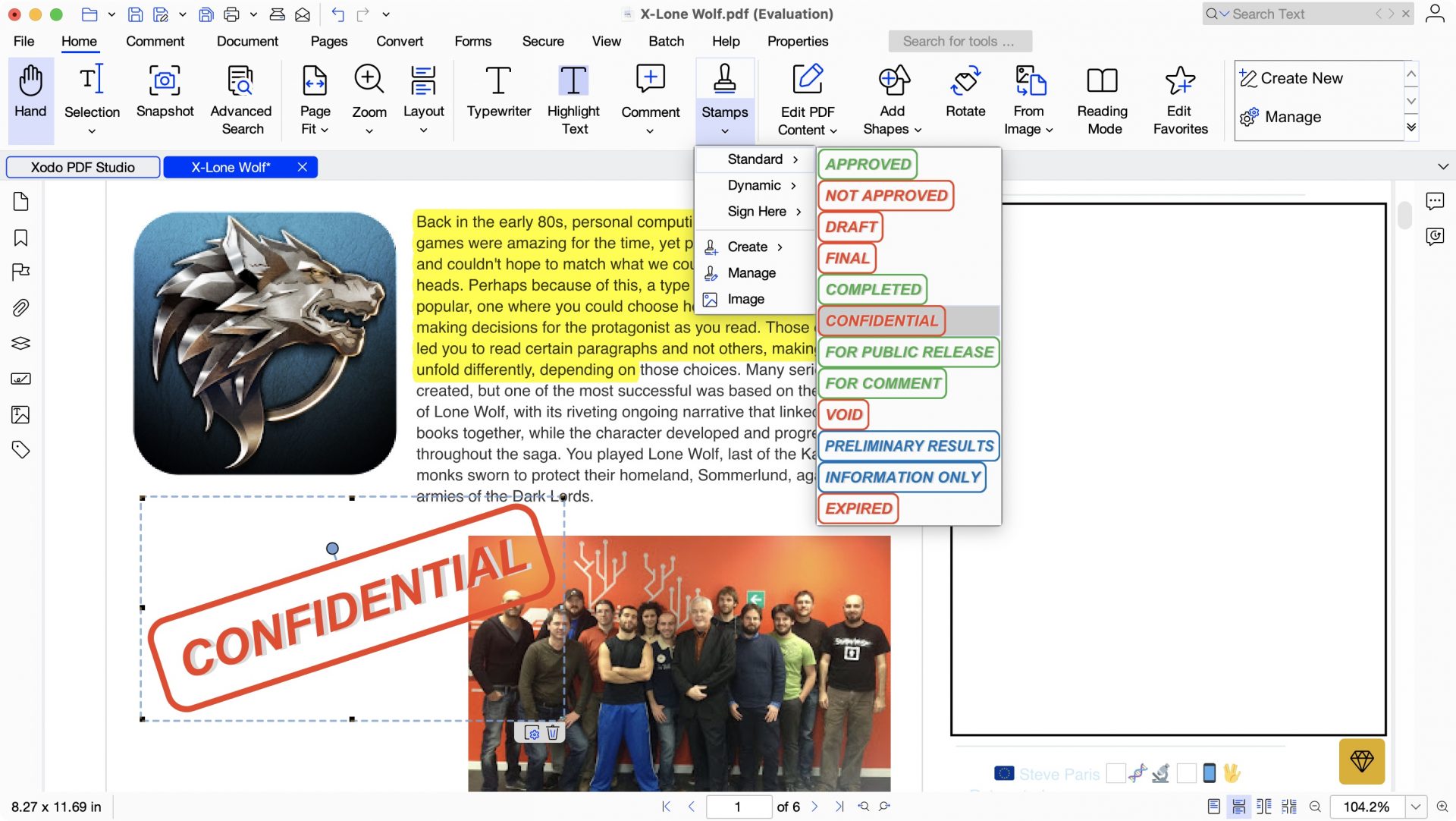Select the Typewriter tool
This screenshot has height=821, width=1456.
click(x=498, y=97)
